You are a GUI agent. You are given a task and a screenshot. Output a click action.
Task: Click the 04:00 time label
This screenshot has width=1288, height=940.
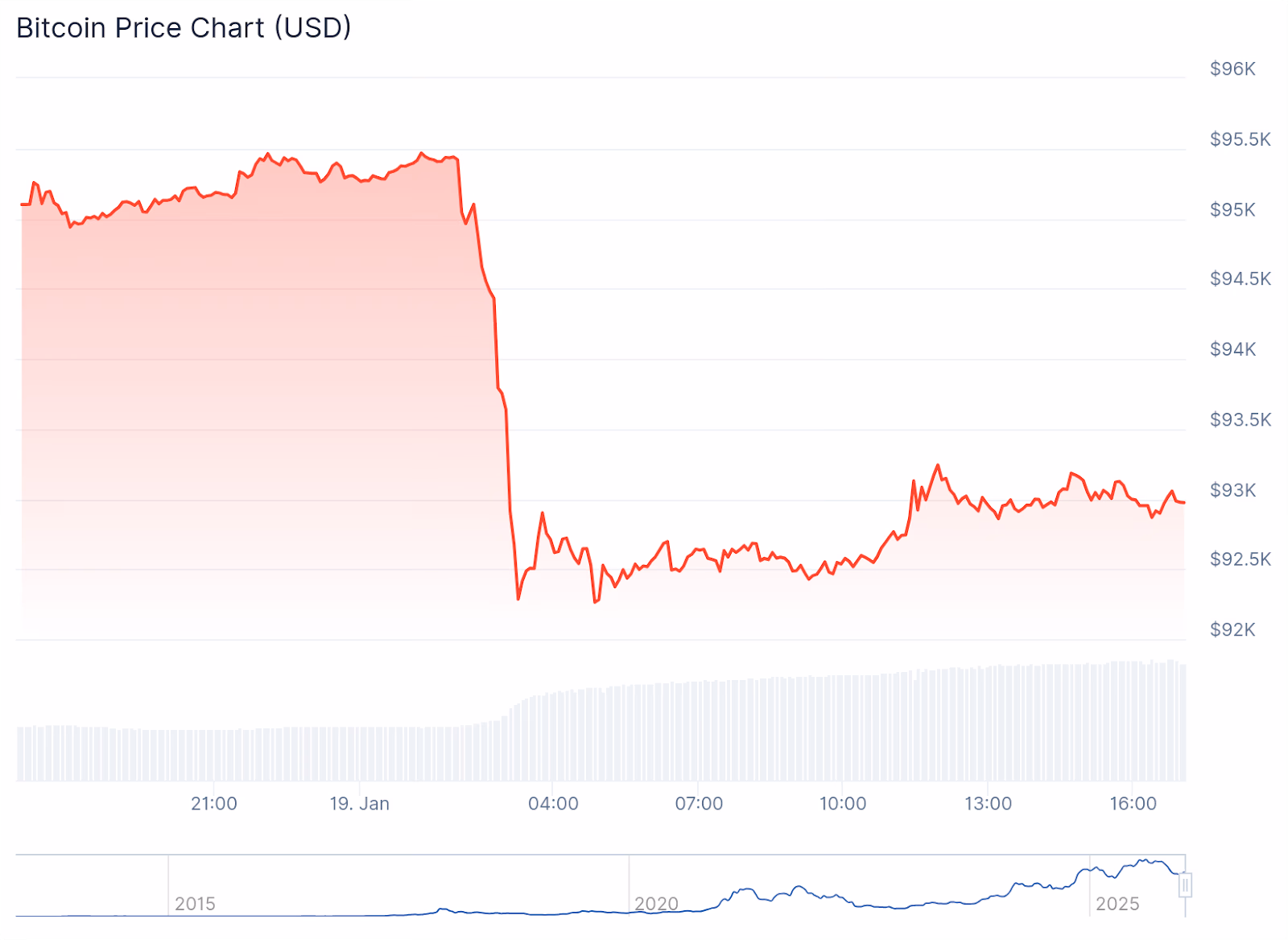[x=553, y=803]
